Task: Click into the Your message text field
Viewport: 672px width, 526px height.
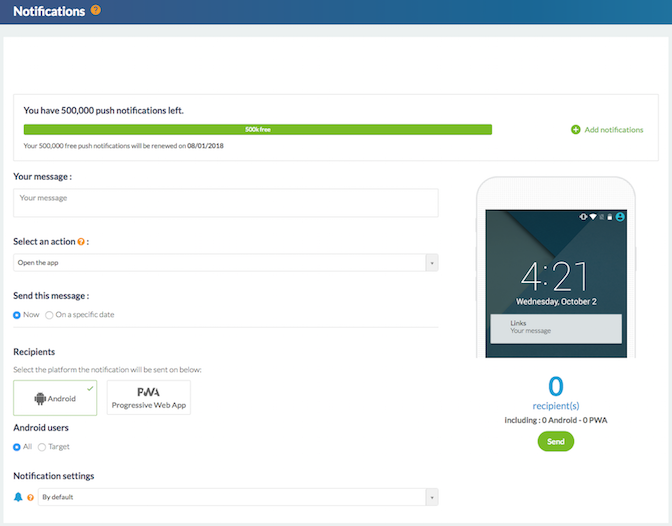Action: 225,202
